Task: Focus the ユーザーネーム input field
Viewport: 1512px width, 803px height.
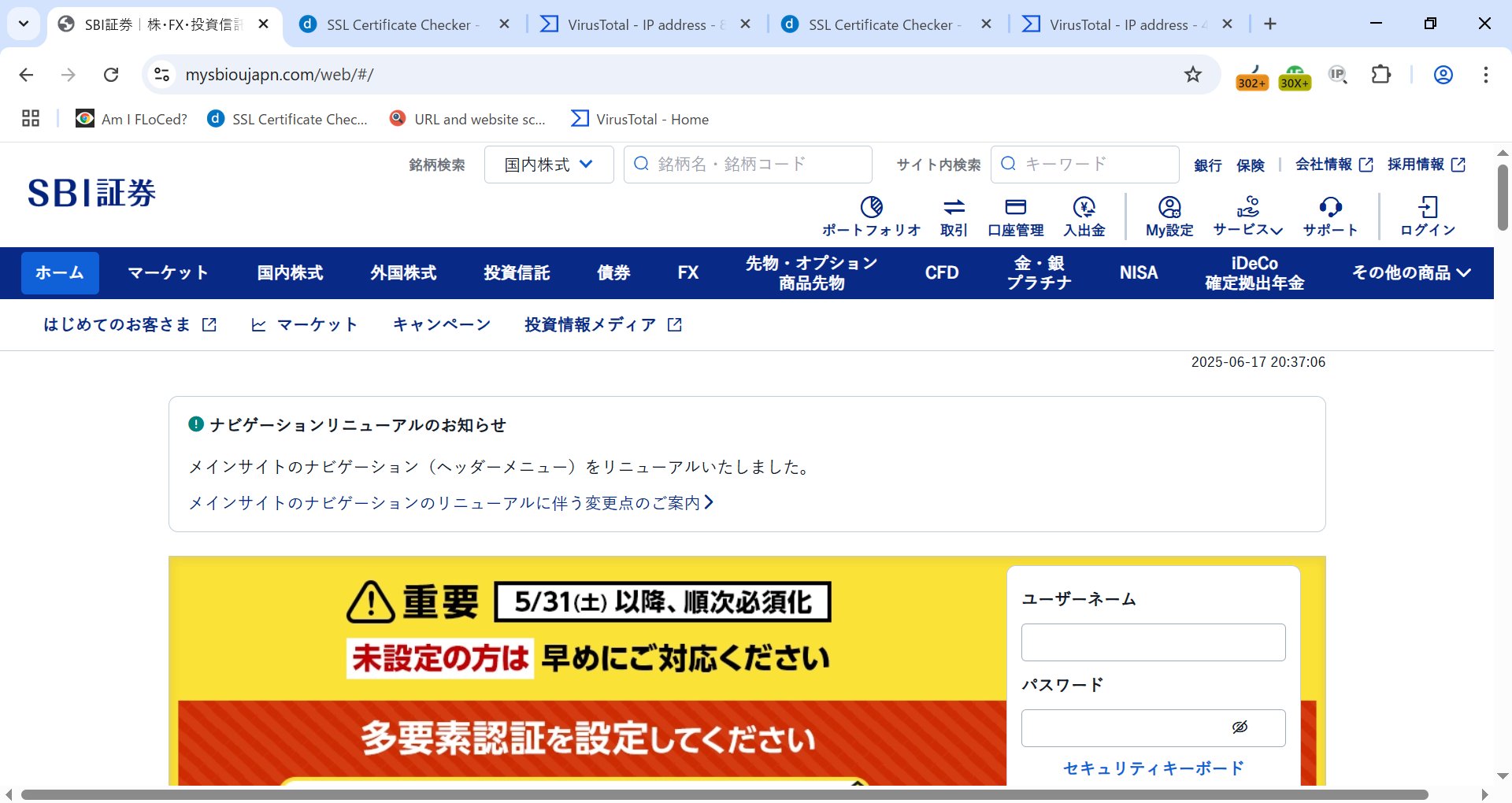Action: click(x=1153, y=642)
